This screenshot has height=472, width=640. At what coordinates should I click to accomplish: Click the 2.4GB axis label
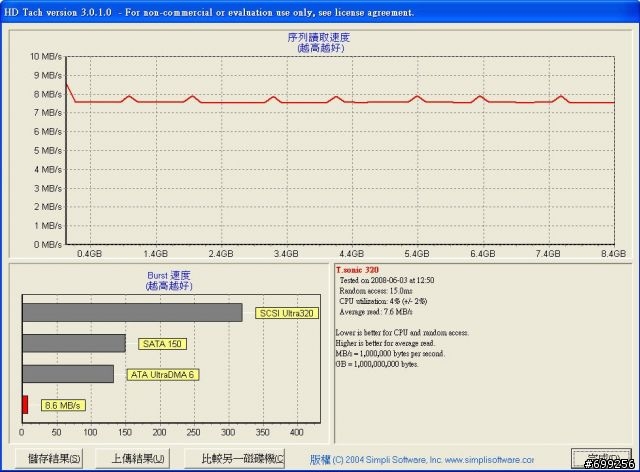coord(221,254)
